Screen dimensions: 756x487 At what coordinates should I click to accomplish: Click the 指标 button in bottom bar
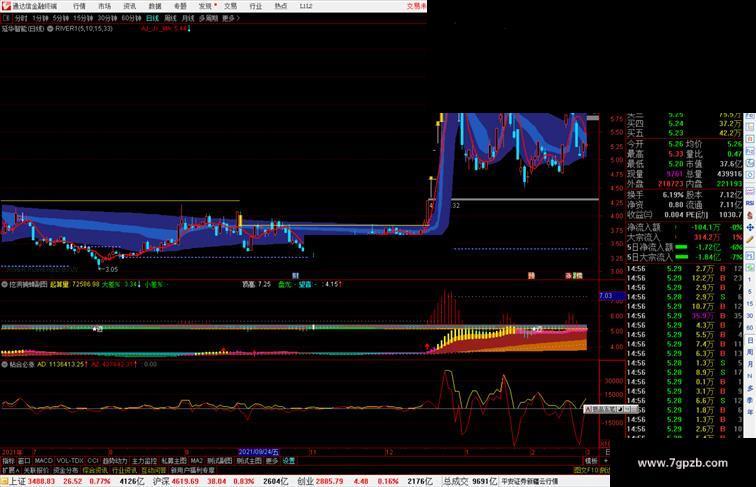click(8, 461)
